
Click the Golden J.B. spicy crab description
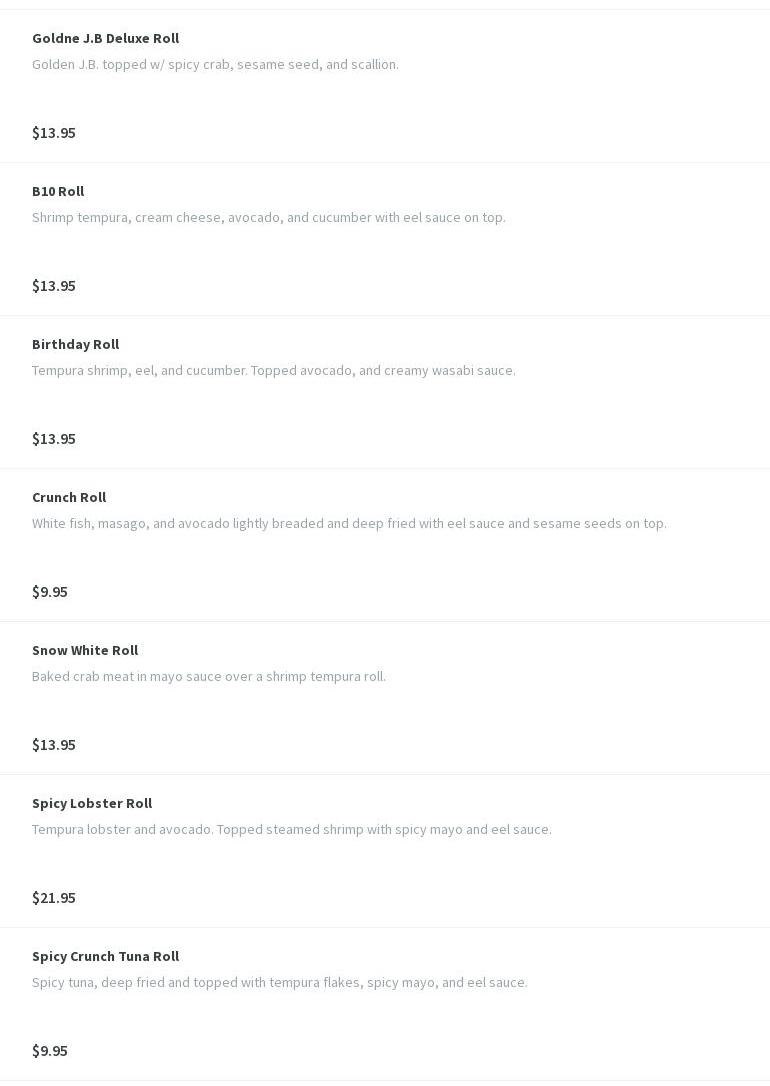pos(215,64)
